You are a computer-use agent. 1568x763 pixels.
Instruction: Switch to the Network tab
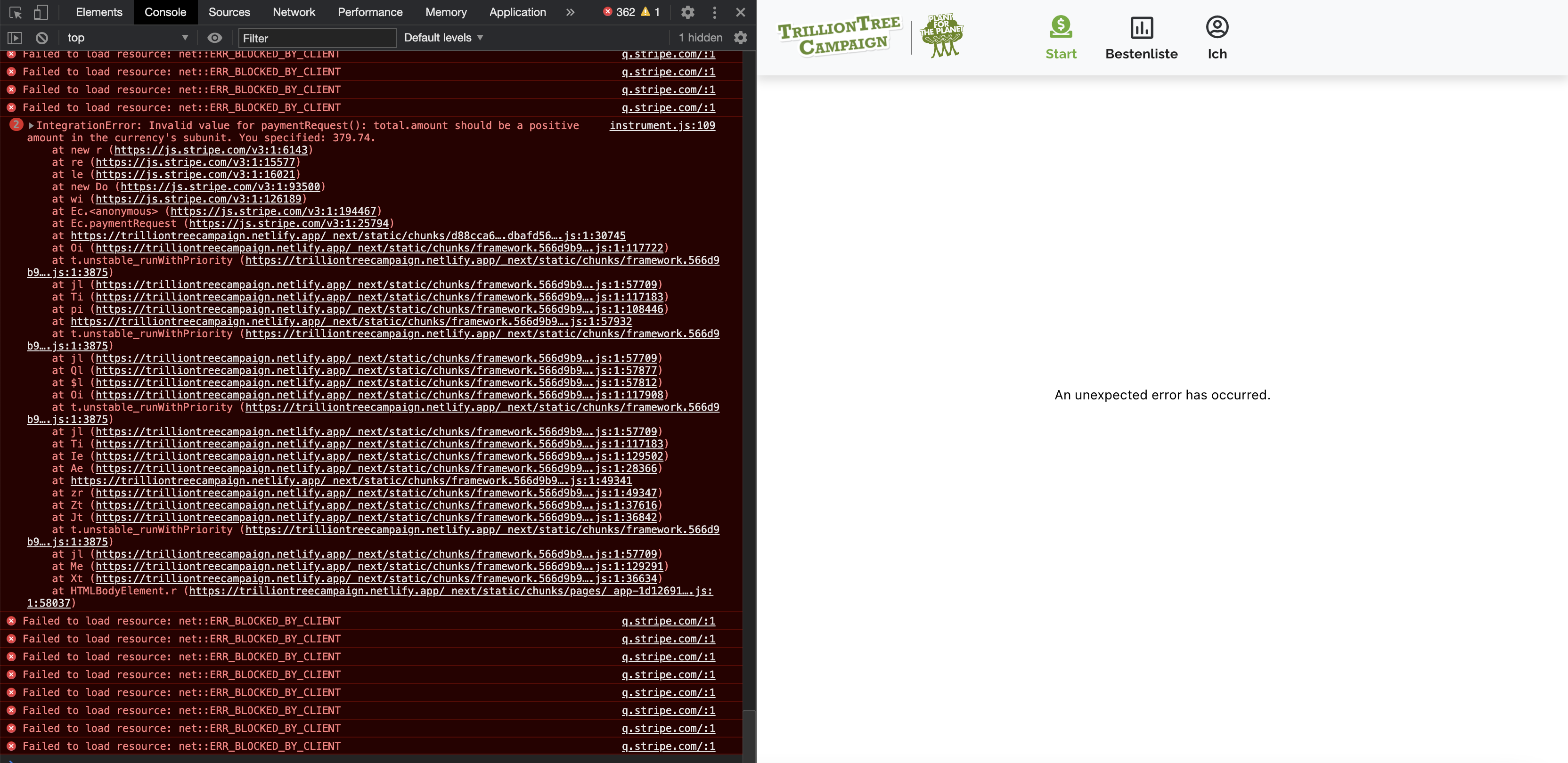pyautogui.click(x=294, y=12)
